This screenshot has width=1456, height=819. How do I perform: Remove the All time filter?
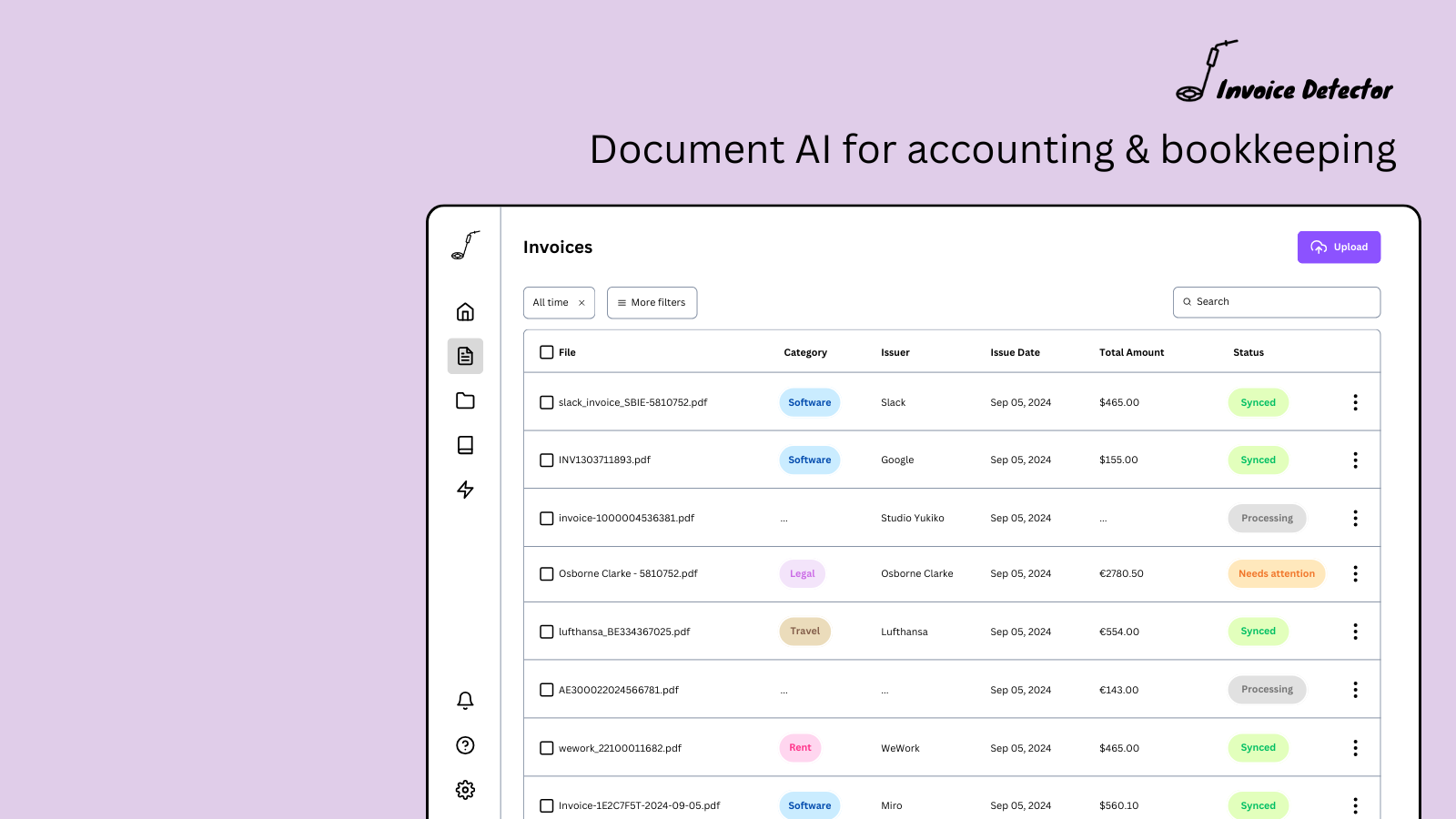[582, 302]
